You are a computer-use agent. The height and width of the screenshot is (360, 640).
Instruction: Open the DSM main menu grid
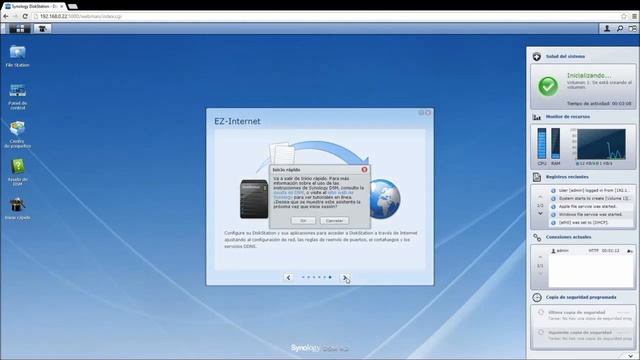click(x=19, y=28)
